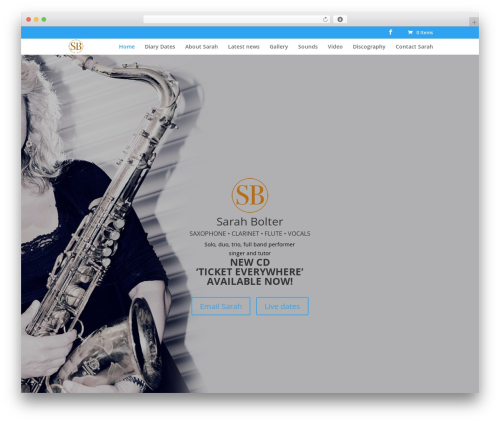Open the Latest news page
The height and width of the screenshot is (423, 500).
pyautogui.click(x=244, y=47)
